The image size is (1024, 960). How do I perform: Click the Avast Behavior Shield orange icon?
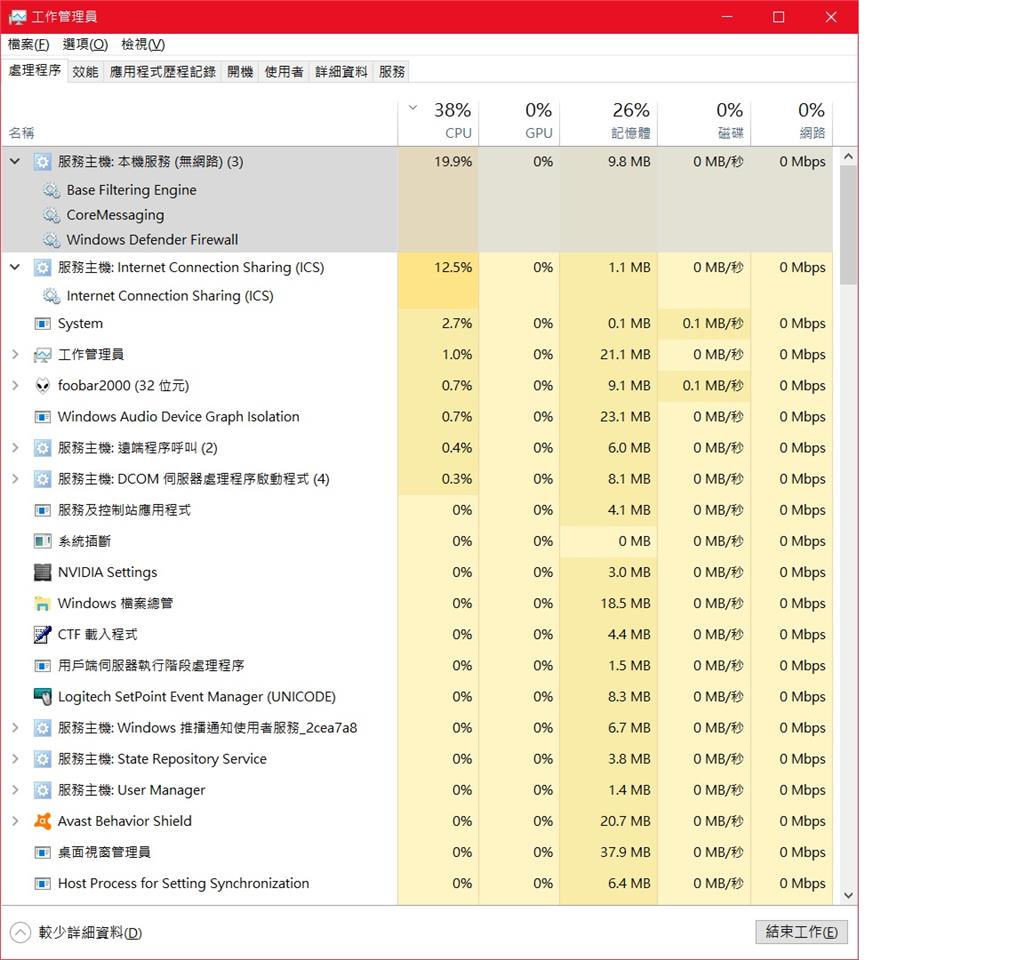pos(42,822)
